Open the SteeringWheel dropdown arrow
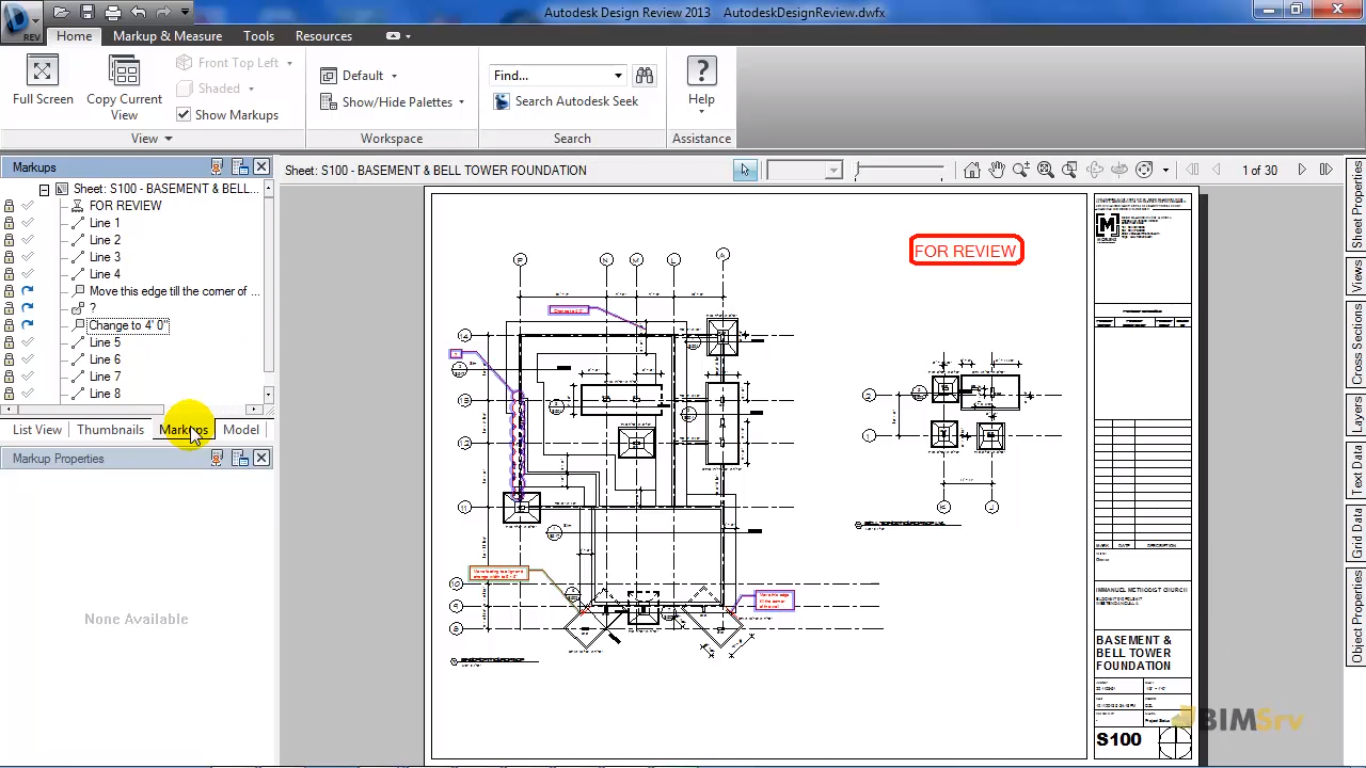 click(1165, 170)
